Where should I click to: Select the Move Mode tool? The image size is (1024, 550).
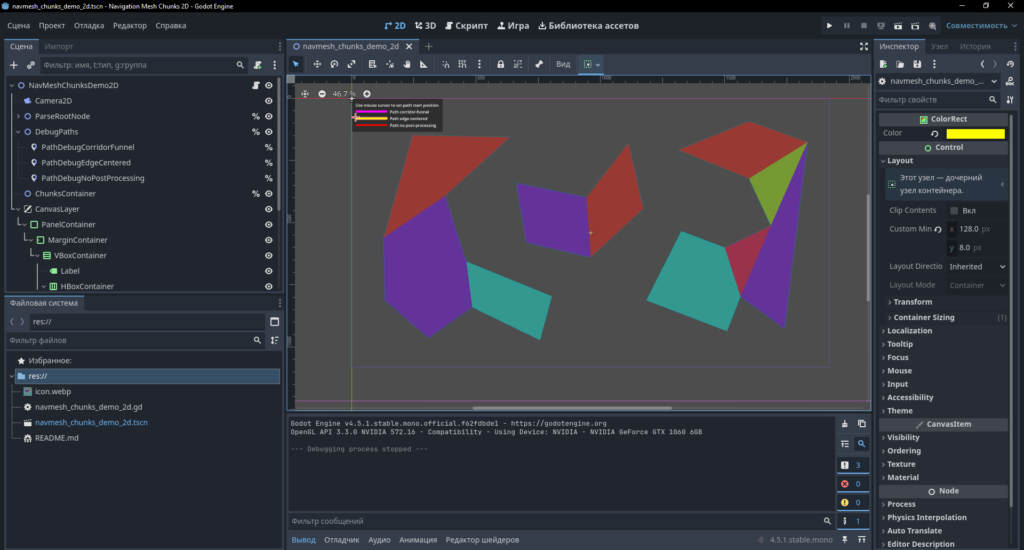(x=317, y=64)
